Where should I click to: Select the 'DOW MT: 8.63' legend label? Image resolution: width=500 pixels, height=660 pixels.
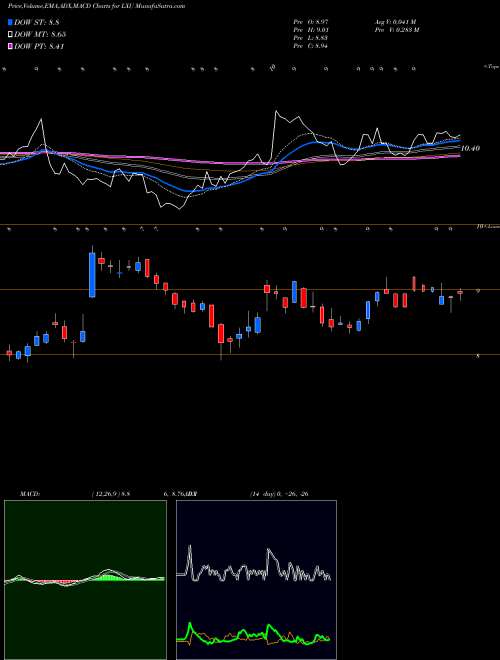[x=40, y=35]
